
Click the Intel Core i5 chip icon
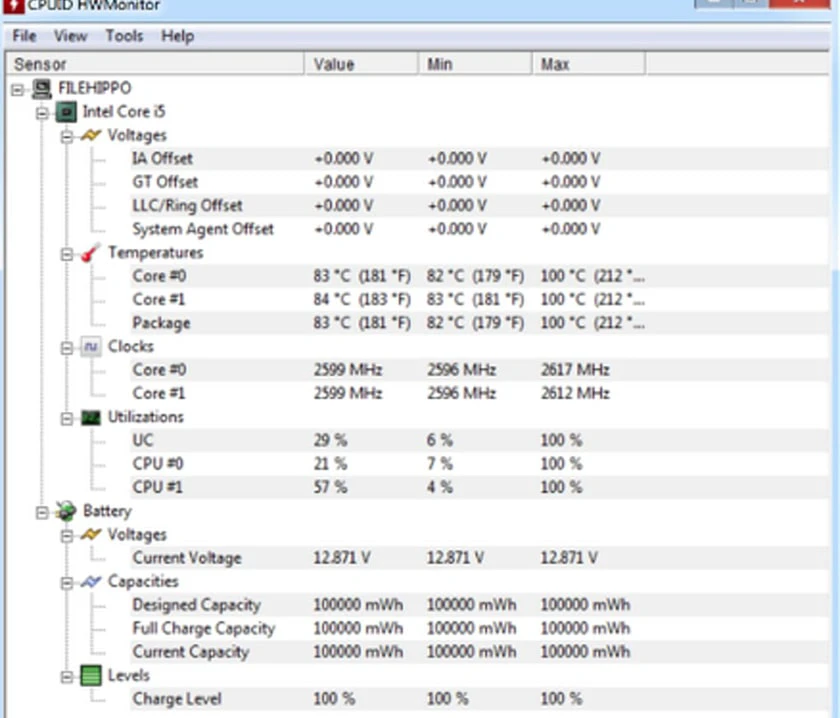66,112
